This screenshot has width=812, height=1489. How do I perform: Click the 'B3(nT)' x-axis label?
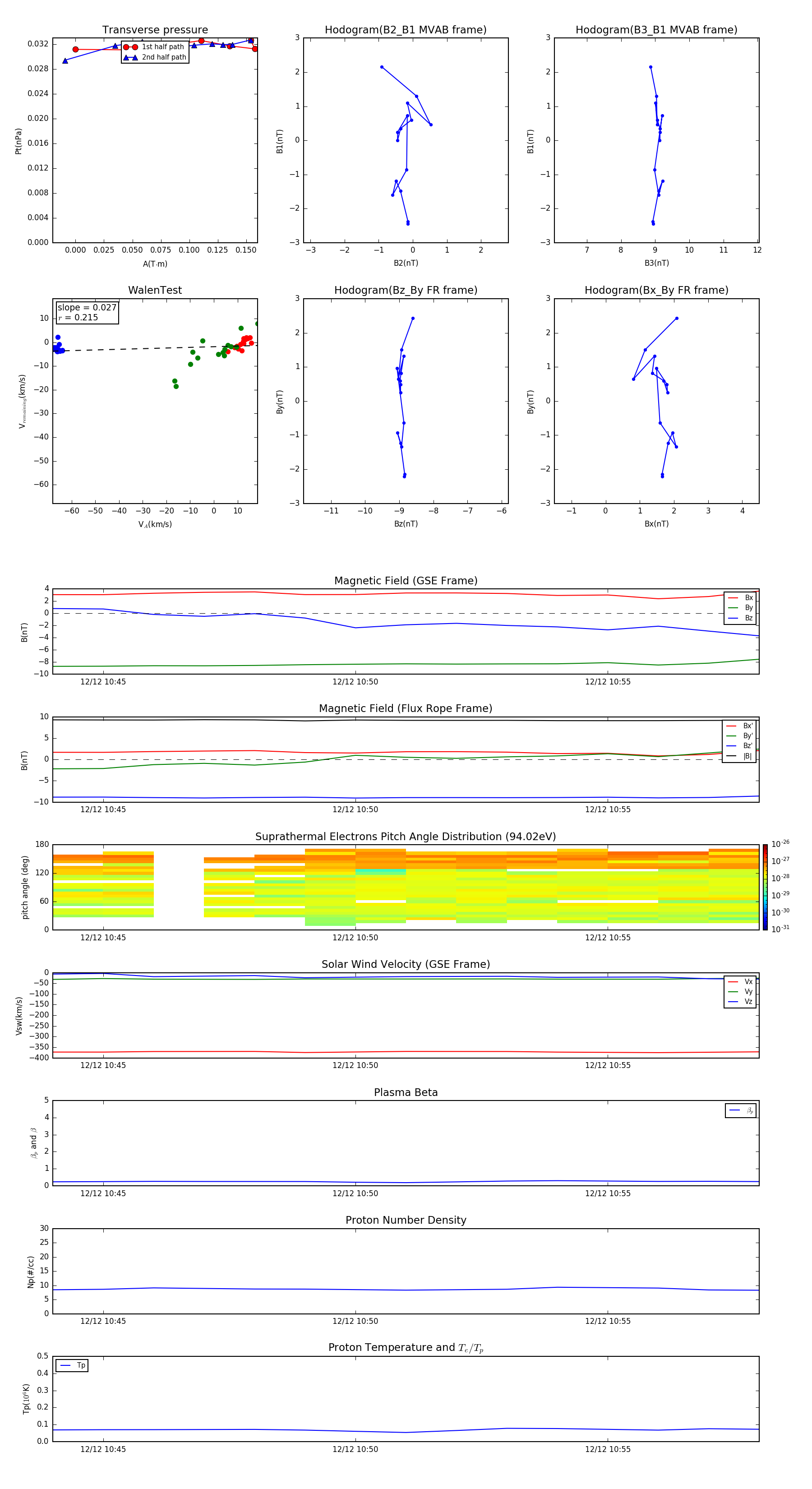coord(656,264)
